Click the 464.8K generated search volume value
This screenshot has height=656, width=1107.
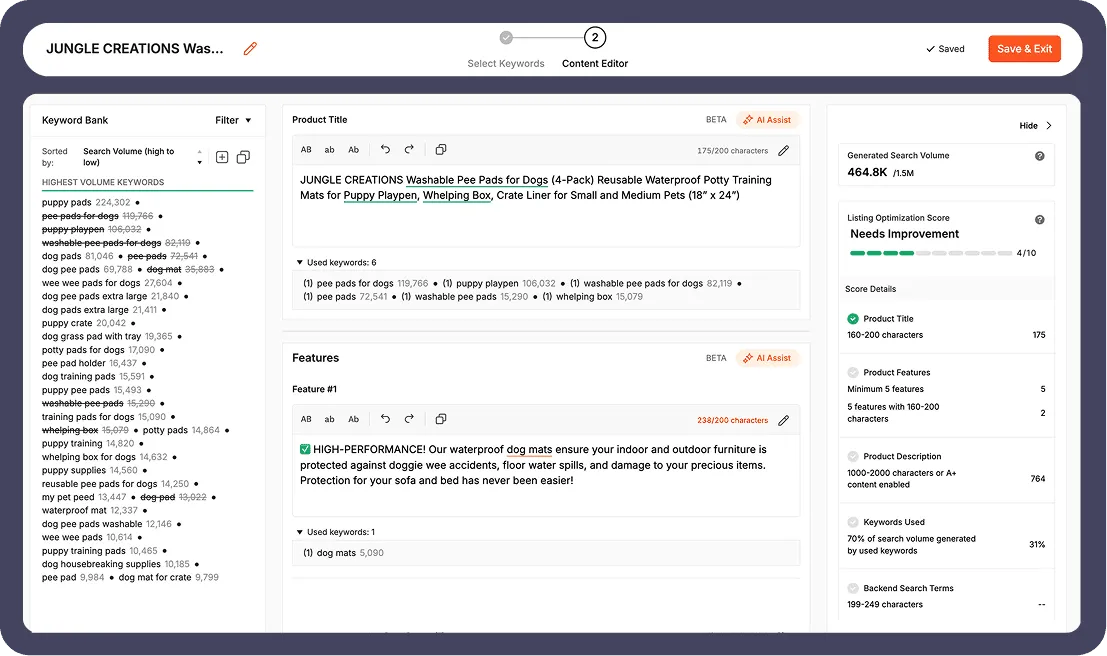(867, 172)
